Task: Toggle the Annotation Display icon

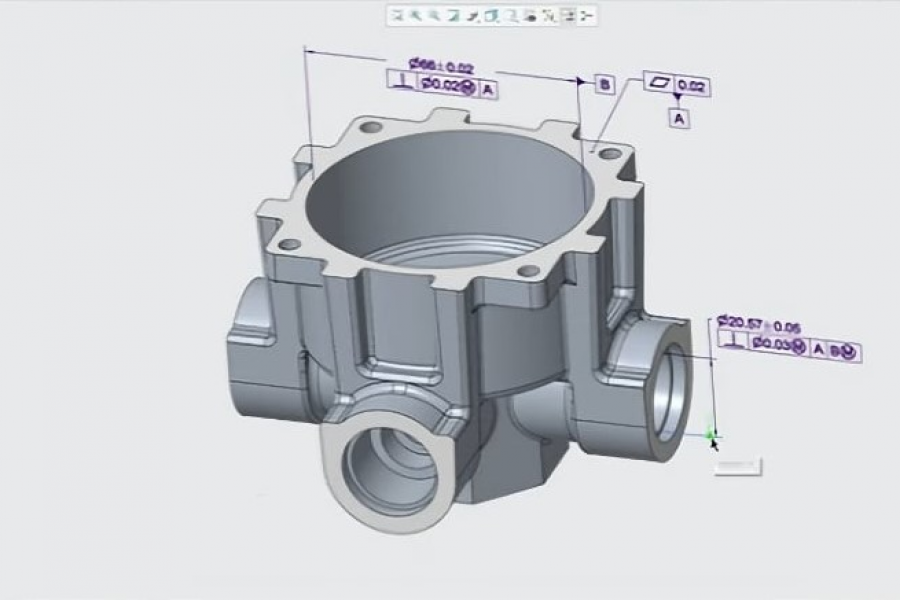Action: (x=569, y=16)
